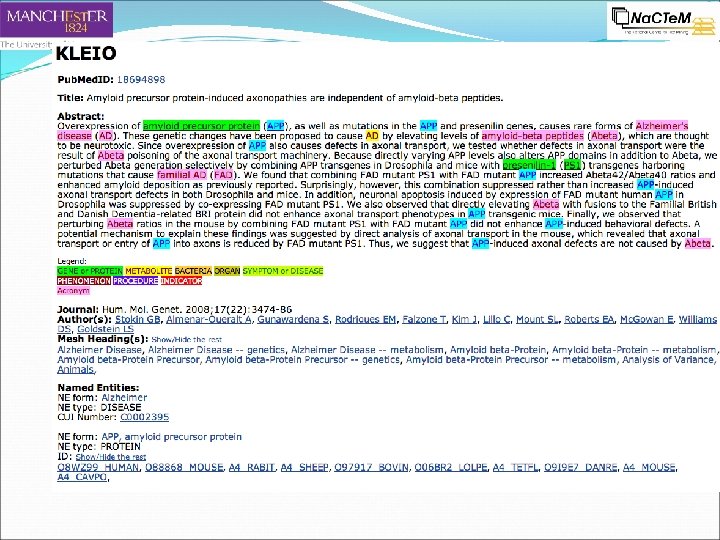The width and height of the screenshot is (720, 540).
Task: Open A4_CAVPO protein ID
Action: point(82,477)
